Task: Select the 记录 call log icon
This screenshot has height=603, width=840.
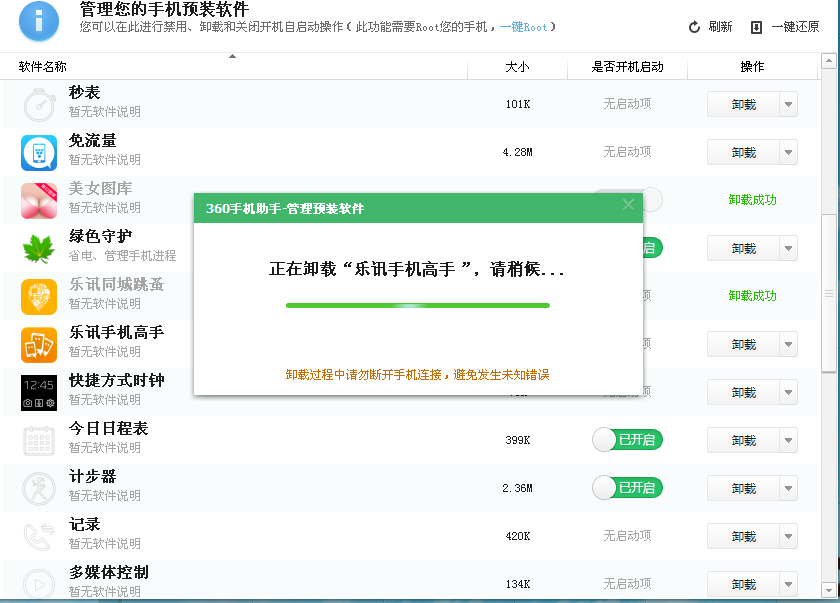Action: click(x=39, y=537)
